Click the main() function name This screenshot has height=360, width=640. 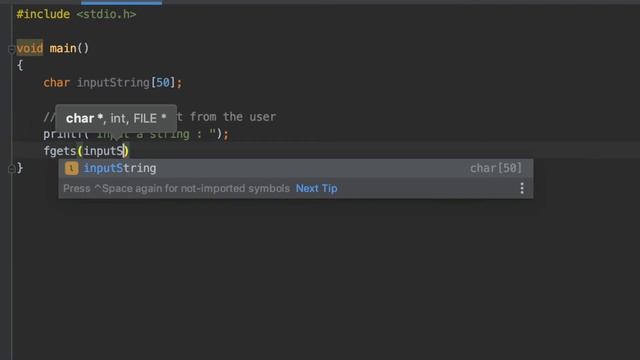click(x=69, y=48)
